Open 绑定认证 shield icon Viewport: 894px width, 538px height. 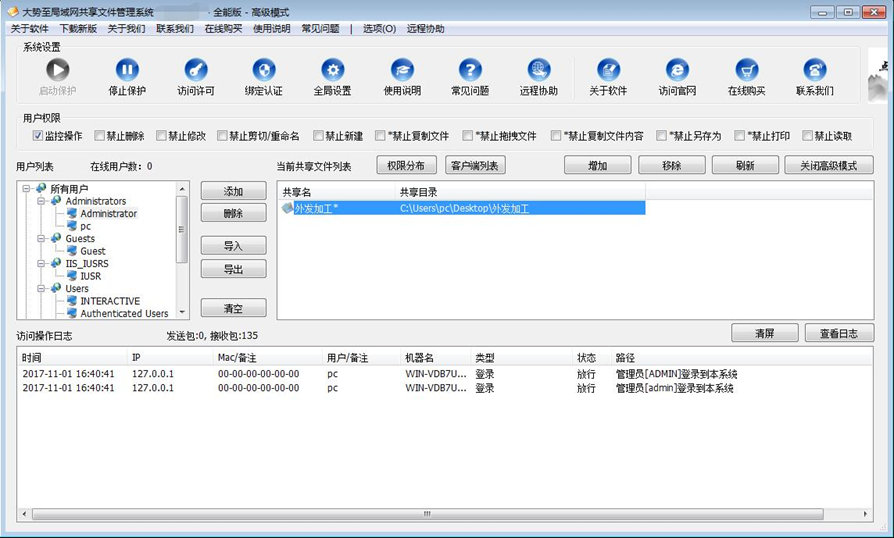click(264, 70)
